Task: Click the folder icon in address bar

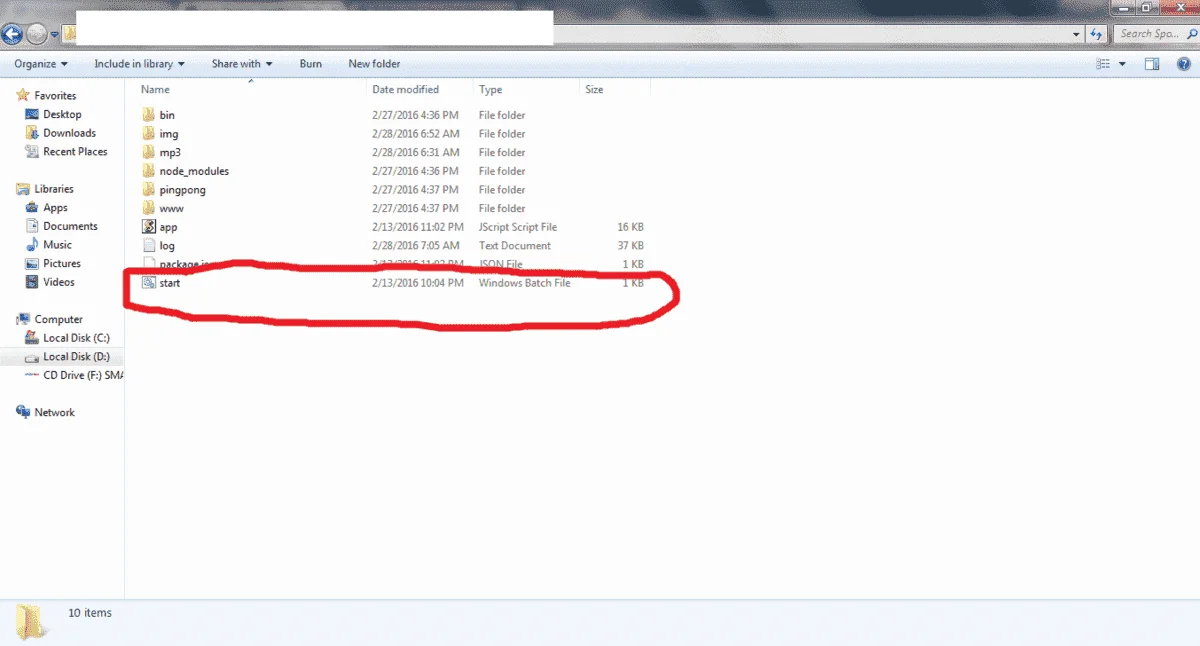Action: [69, 35]
